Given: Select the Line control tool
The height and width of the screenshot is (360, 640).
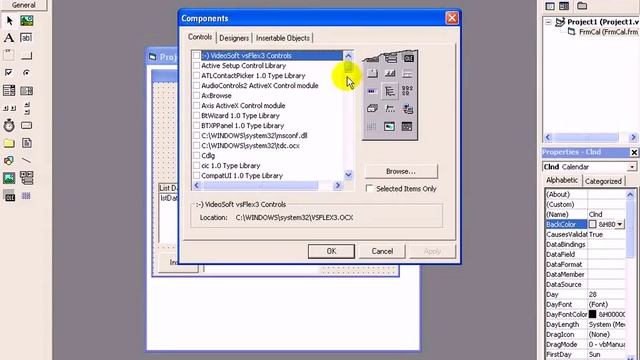Looking at the screenshot, I should click(x=27, y=160).
